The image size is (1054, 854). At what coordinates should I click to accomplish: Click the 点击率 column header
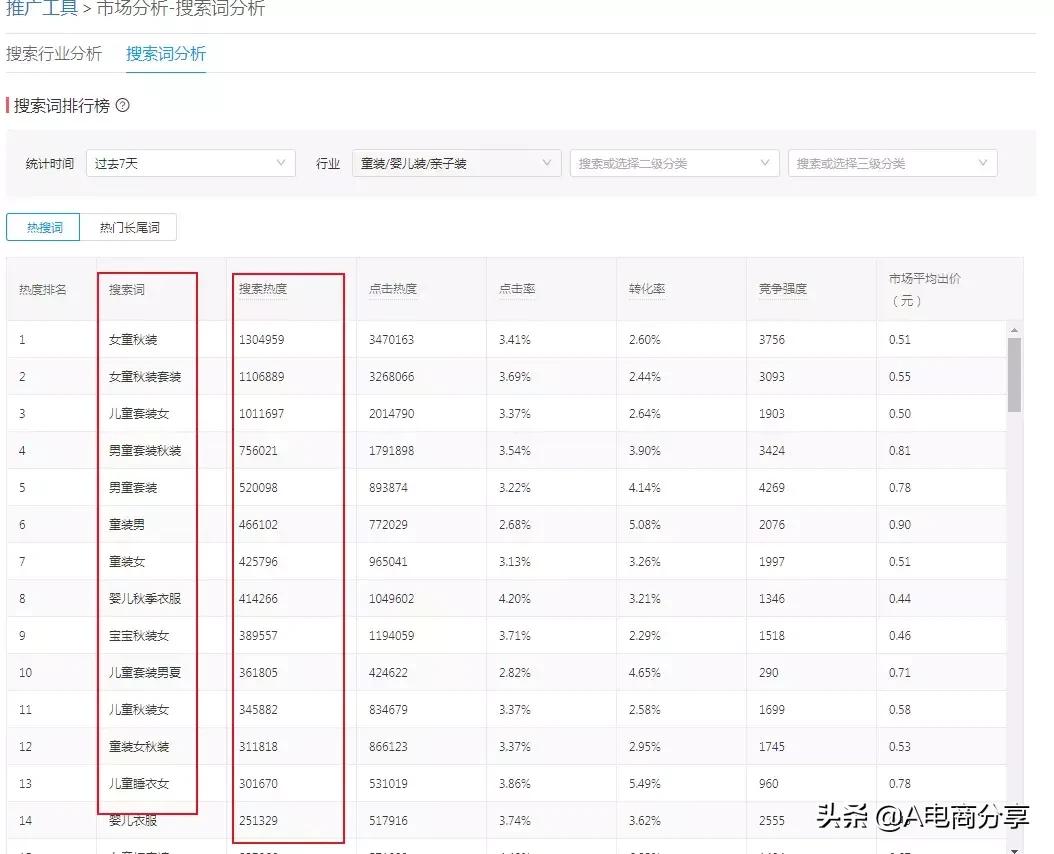(519, 288)
